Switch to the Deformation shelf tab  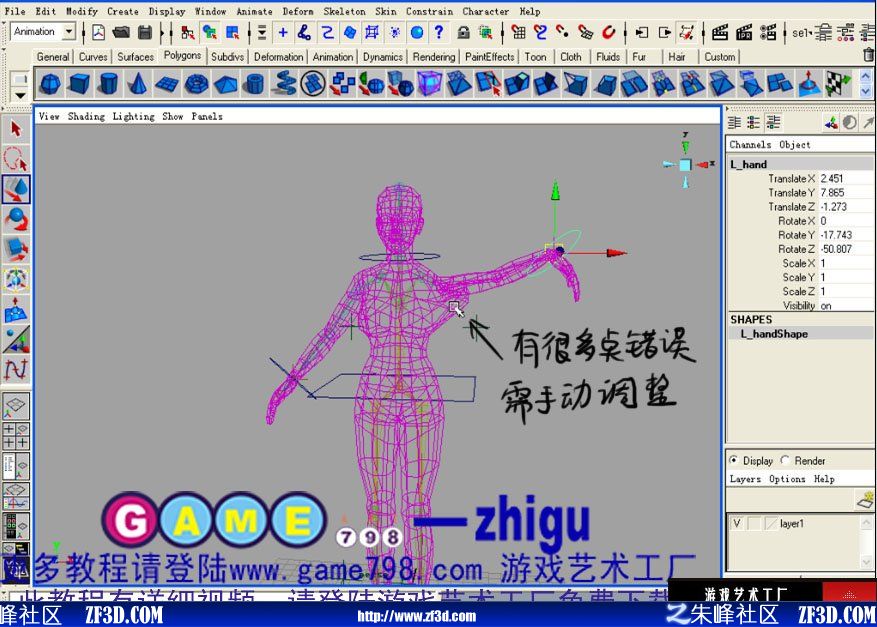point(278,56)
